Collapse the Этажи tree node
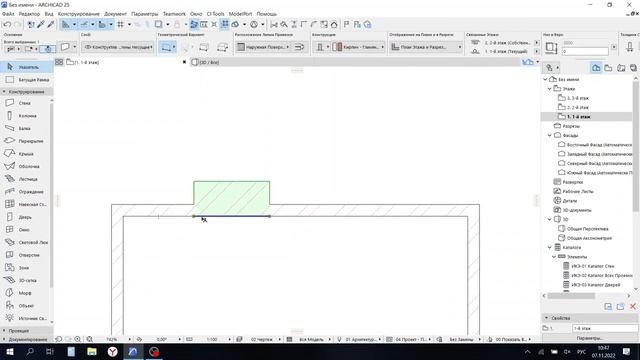The image size is (640, 360). 549,89
